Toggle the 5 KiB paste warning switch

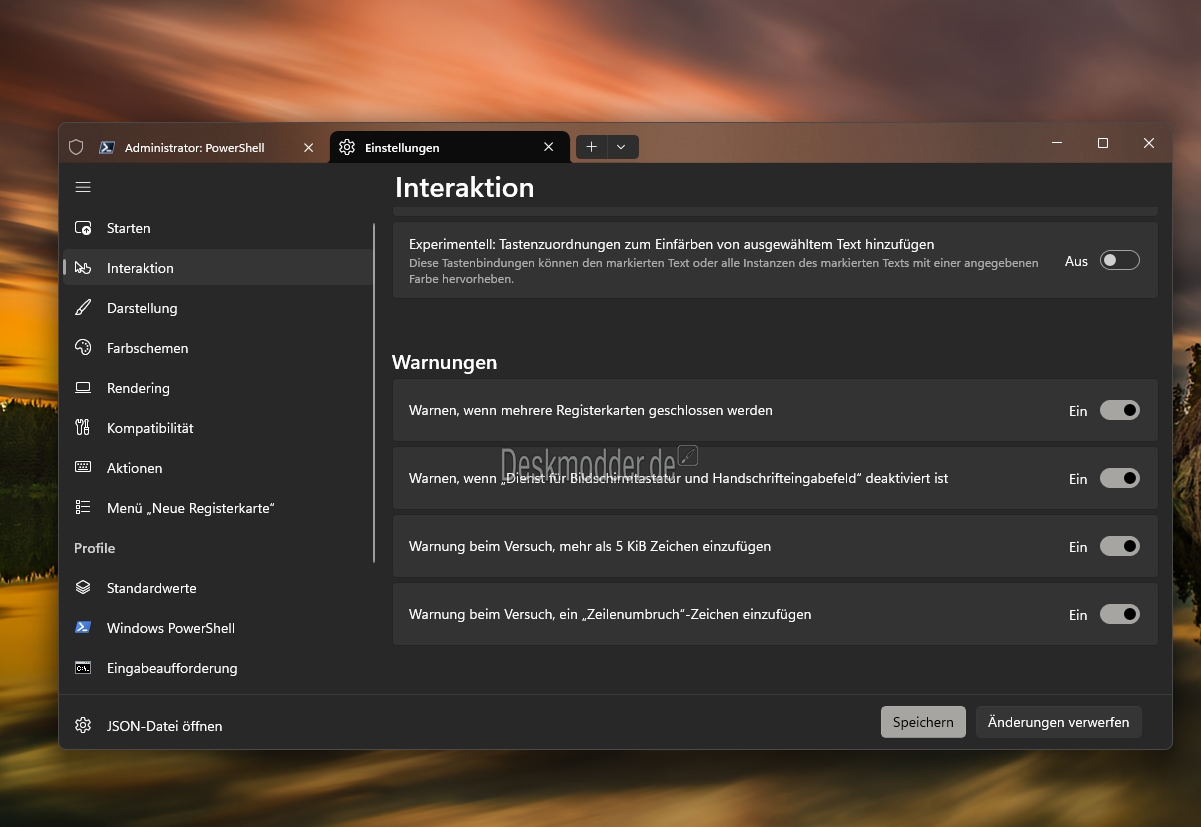coord(1120,546)
